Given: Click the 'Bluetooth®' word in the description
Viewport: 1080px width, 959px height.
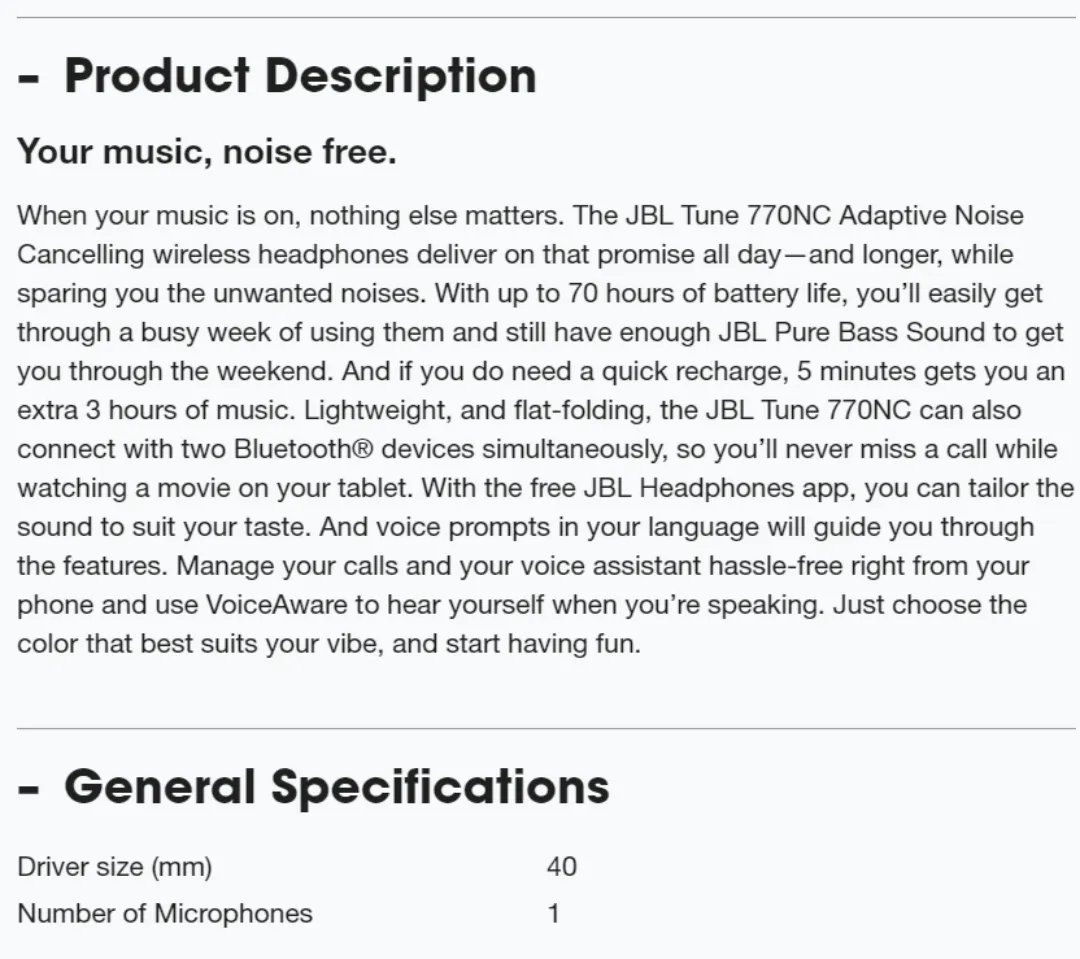Looking at the screenshot, I should 303,449.
